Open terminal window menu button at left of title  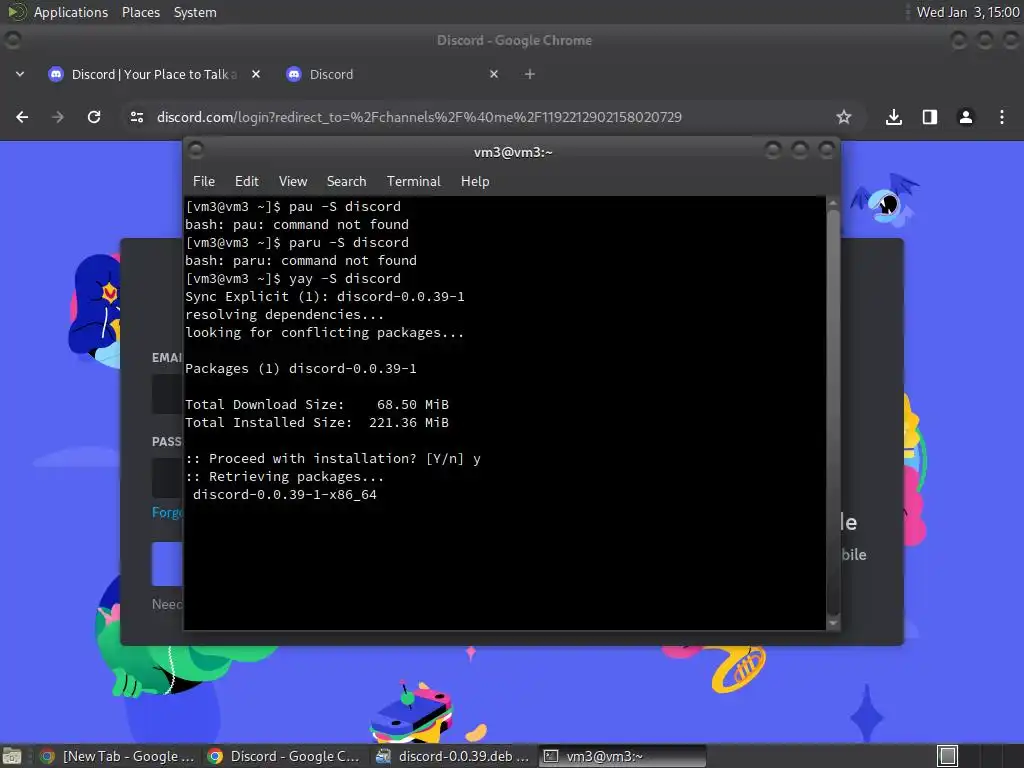196,151
